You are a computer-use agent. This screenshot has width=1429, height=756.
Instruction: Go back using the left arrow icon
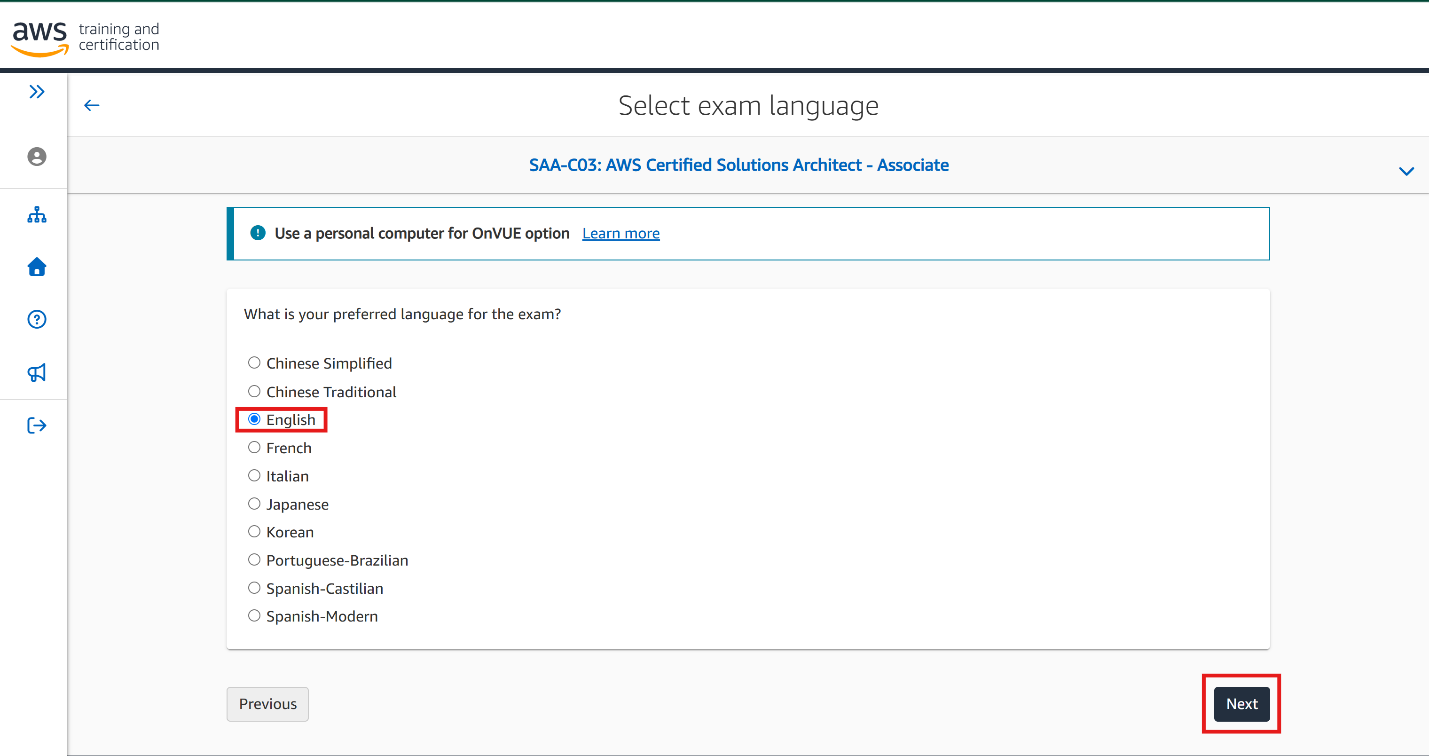(x=92, y=105)
